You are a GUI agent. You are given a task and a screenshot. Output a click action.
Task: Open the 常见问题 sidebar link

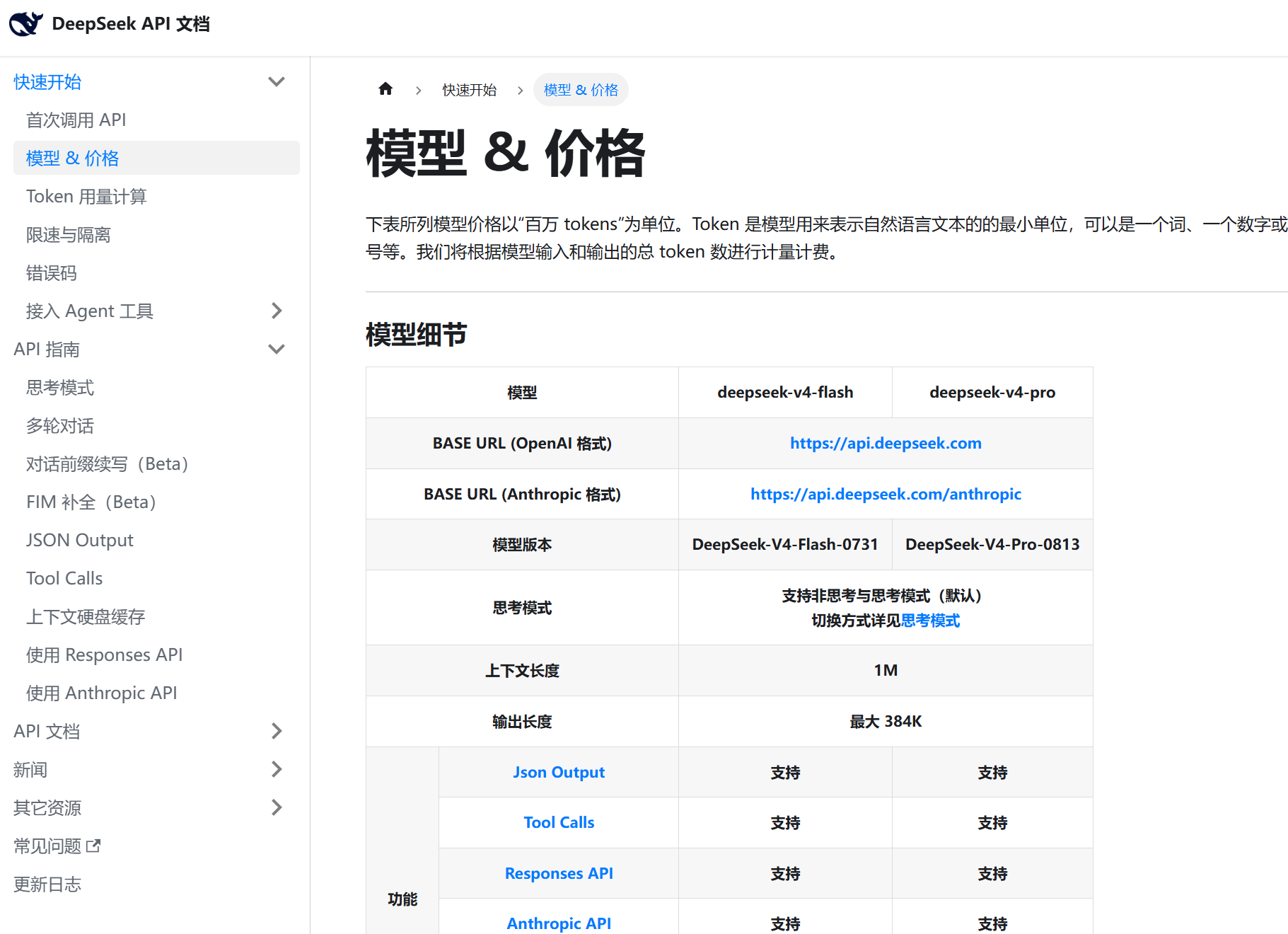(x=47, y=846)
